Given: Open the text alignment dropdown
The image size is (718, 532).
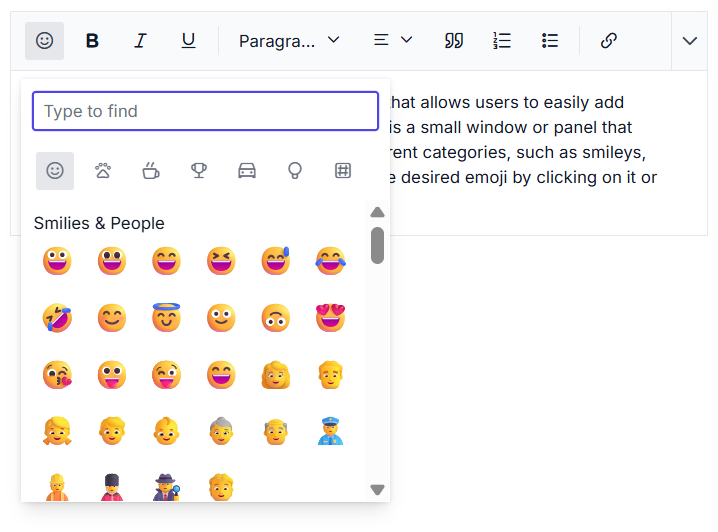Looking at the screenshot, I should pyautogui.click(x=393, y=41).
